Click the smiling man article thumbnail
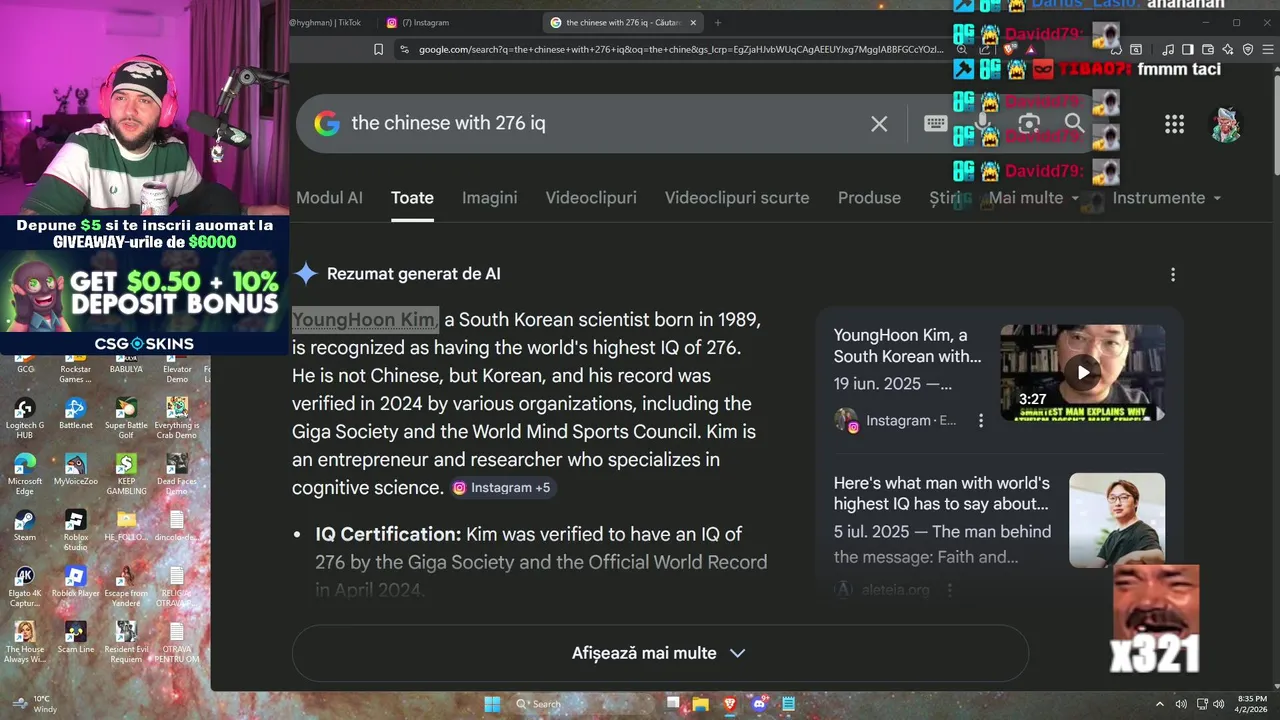The width and height of the screenshot is (1280, 720). tap(1117, 520)
